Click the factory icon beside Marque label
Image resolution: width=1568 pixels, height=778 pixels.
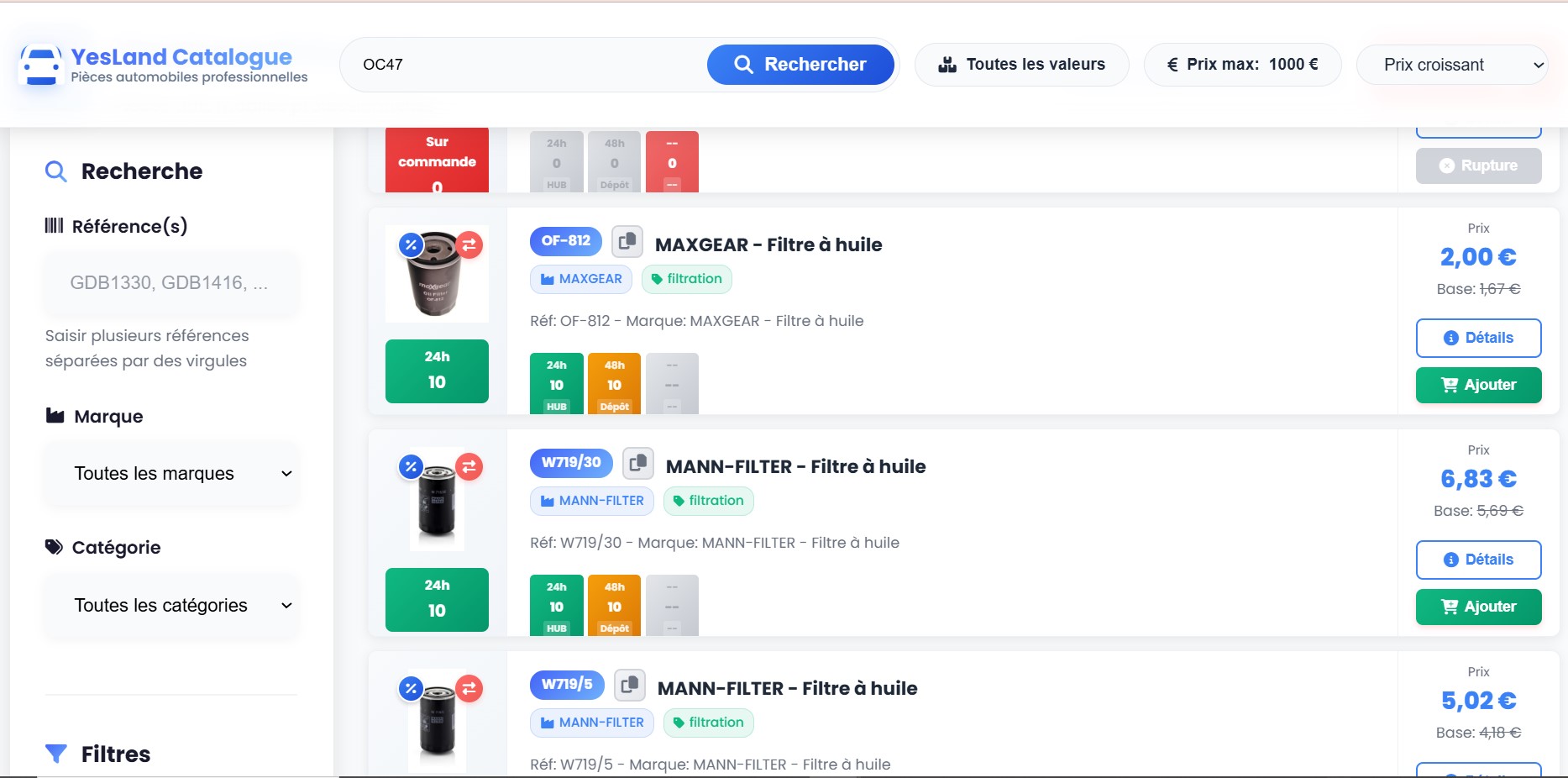pos(55,416)
